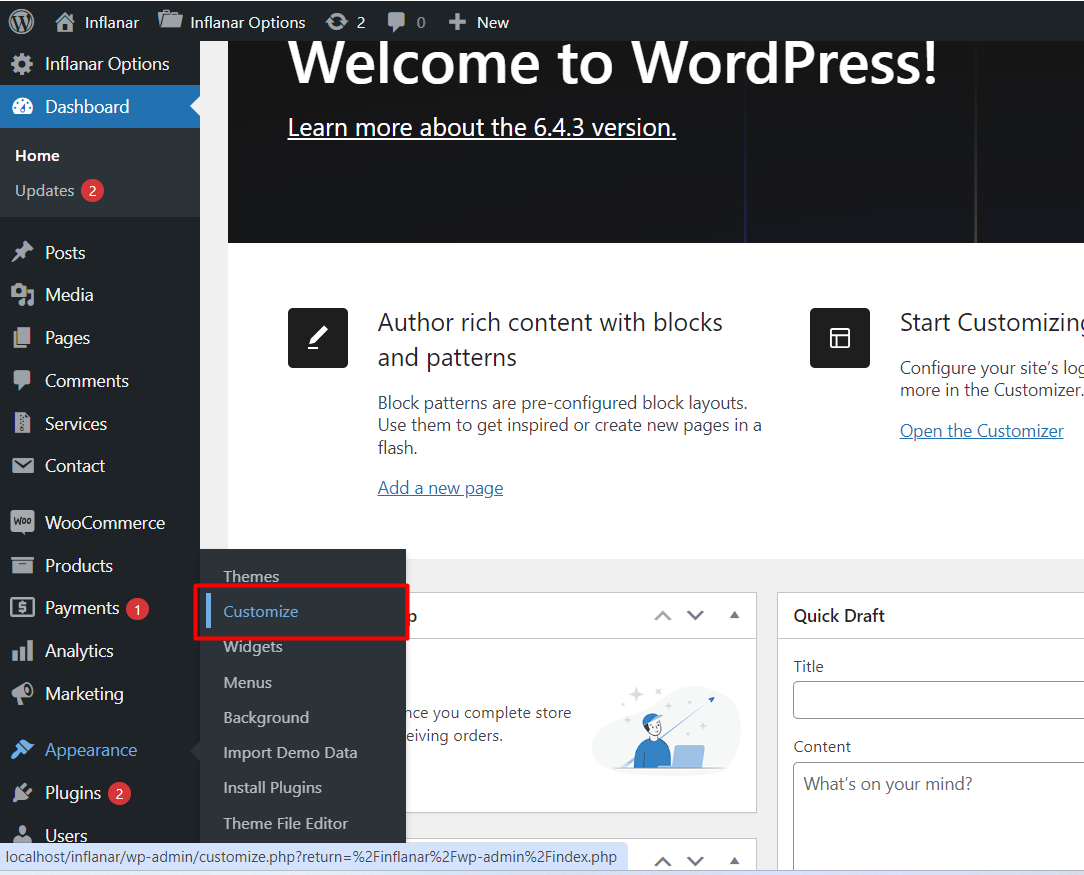Click the Dashboard gauge icon
Viewport: 1084px width, 875px height.
pos(23,106)
